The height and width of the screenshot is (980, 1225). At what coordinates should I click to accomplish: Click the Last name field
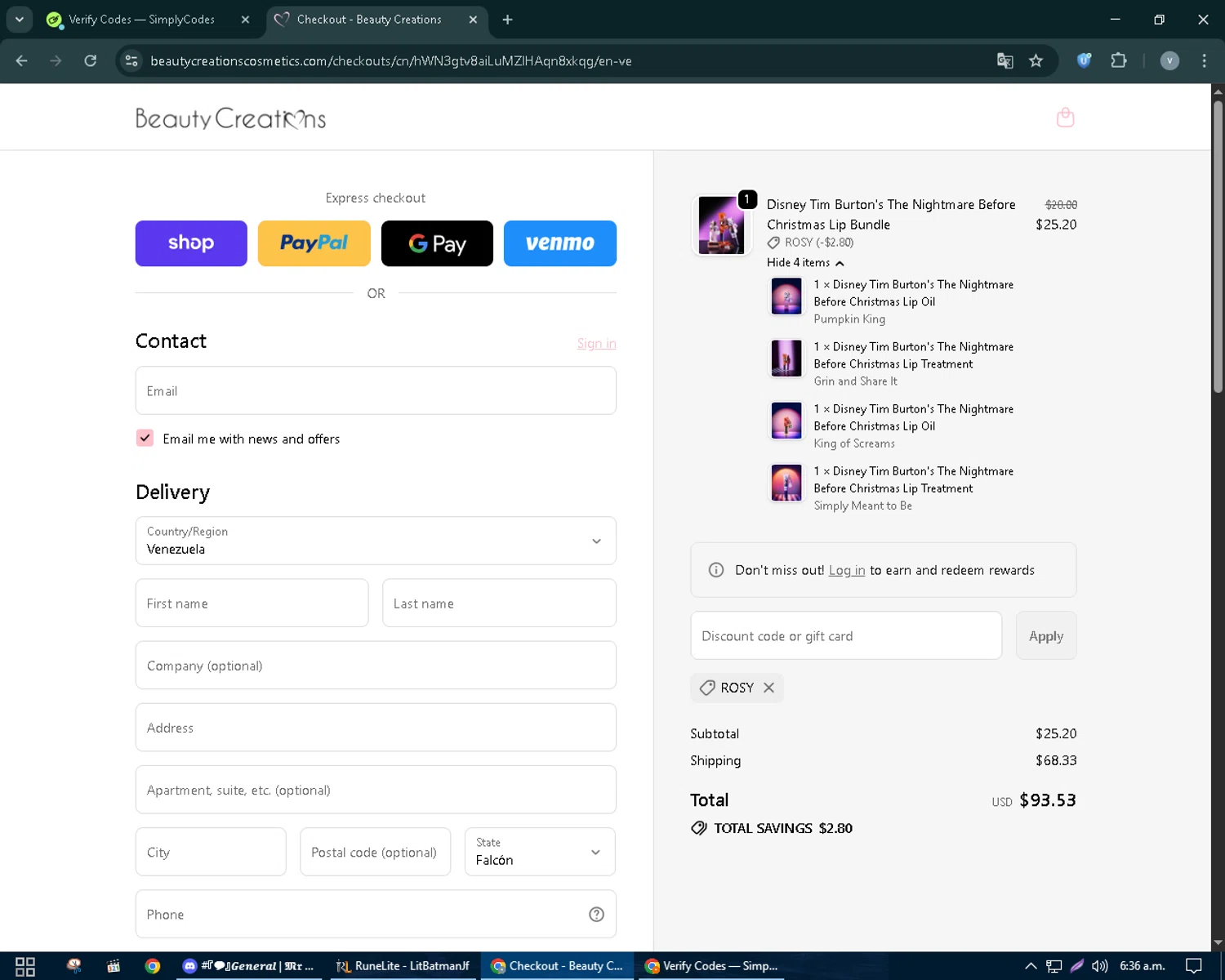(499, 603)
